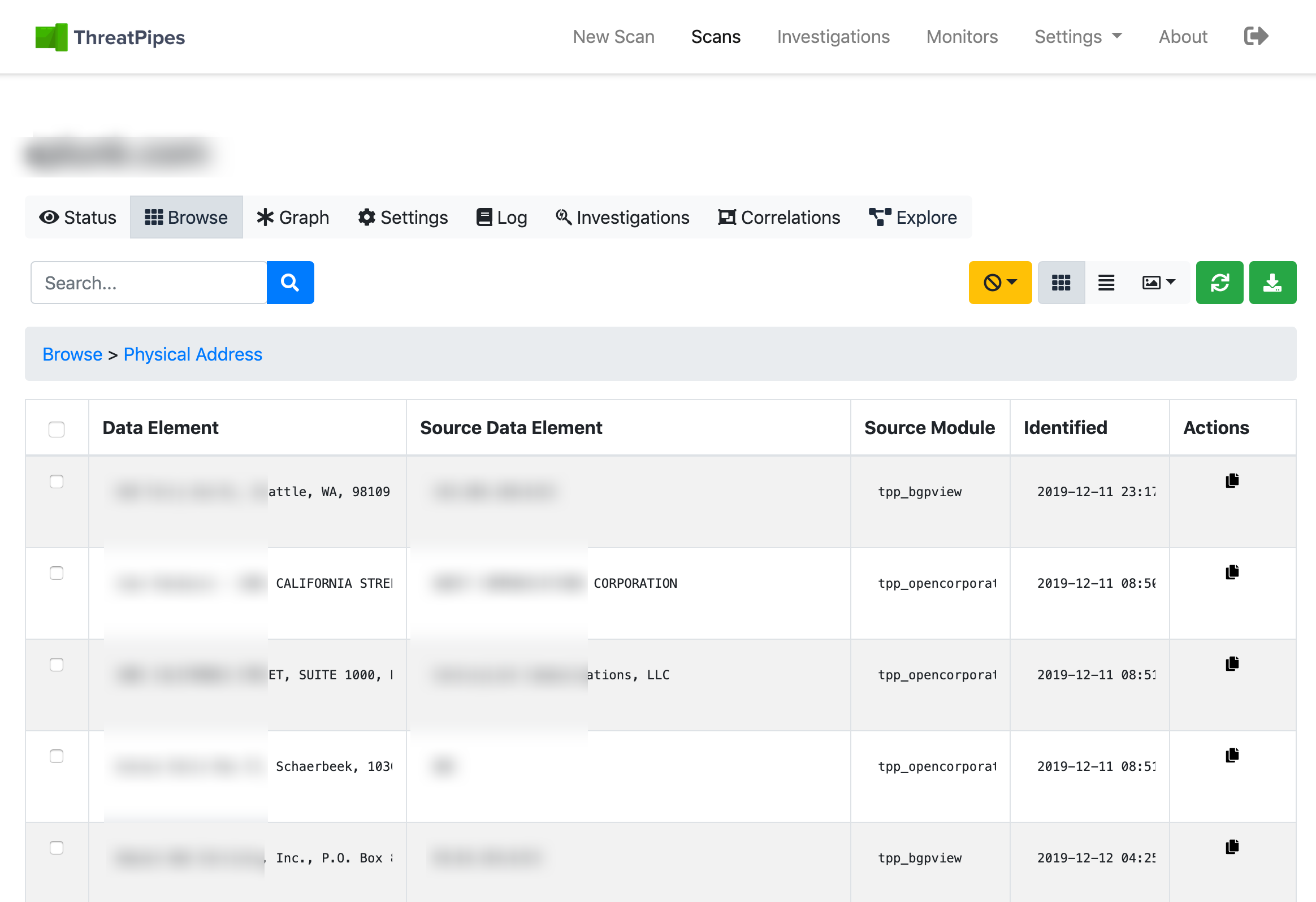
Task: Check the Seattle WA 98109 row checkbox
Action: click(57, 482)
